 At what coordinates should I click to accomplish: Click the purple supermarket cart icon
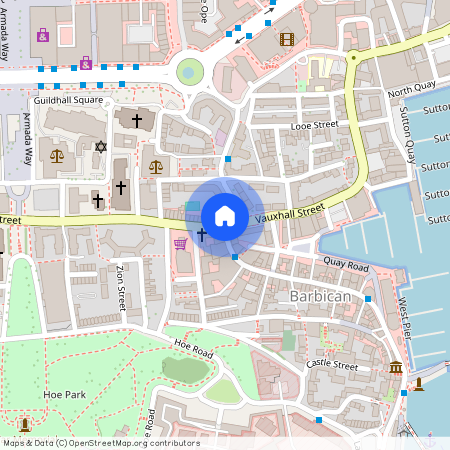[x=181, y=244]
